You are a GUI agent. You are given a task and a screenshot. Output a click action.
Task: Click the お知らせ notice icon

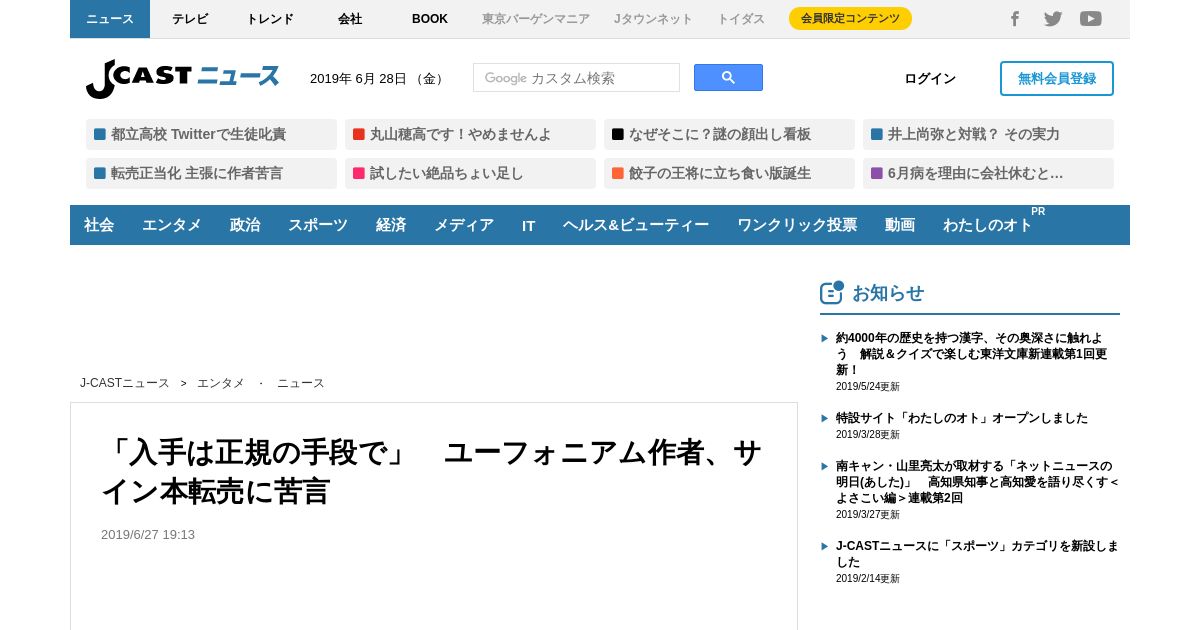coord(832,292)
